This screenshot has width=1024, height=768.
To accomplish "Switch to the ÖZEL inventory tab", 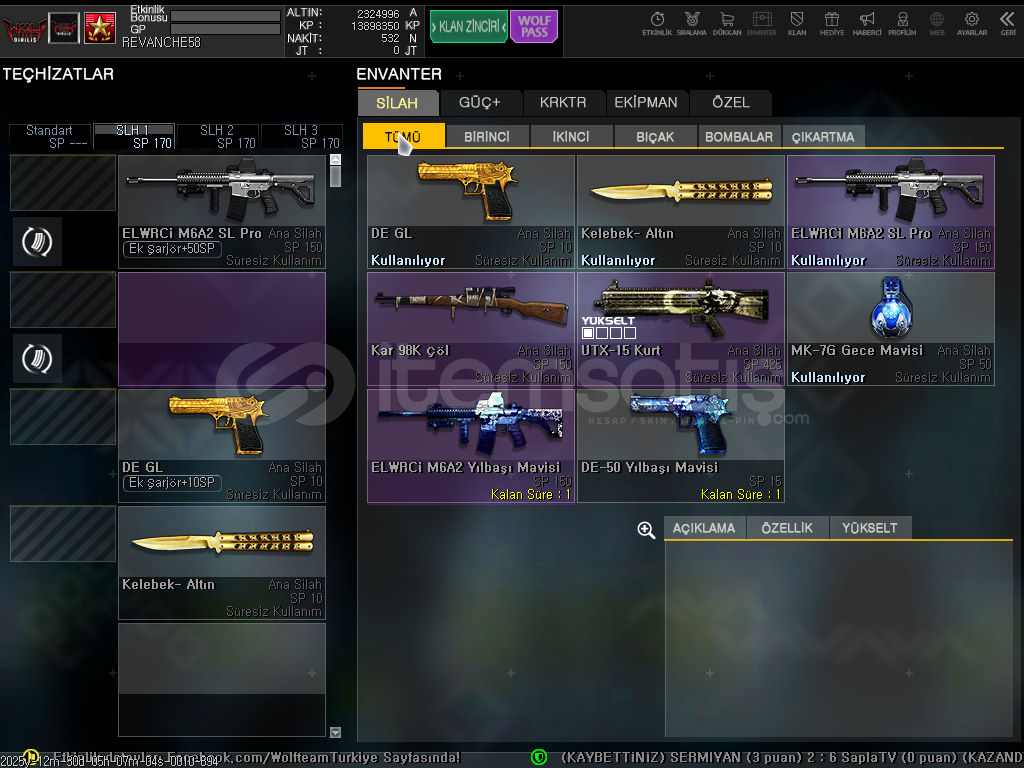I will pos(730,103).
